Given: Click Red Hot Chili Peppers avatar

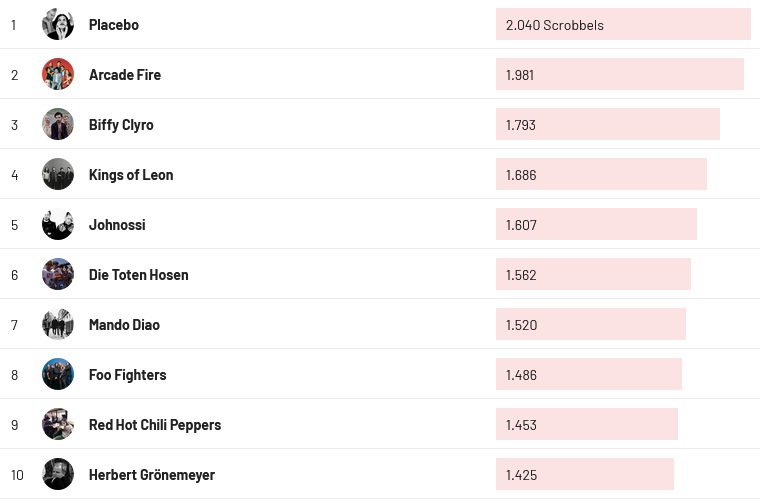Looking at the screenshot, I should tap(58, 424).
